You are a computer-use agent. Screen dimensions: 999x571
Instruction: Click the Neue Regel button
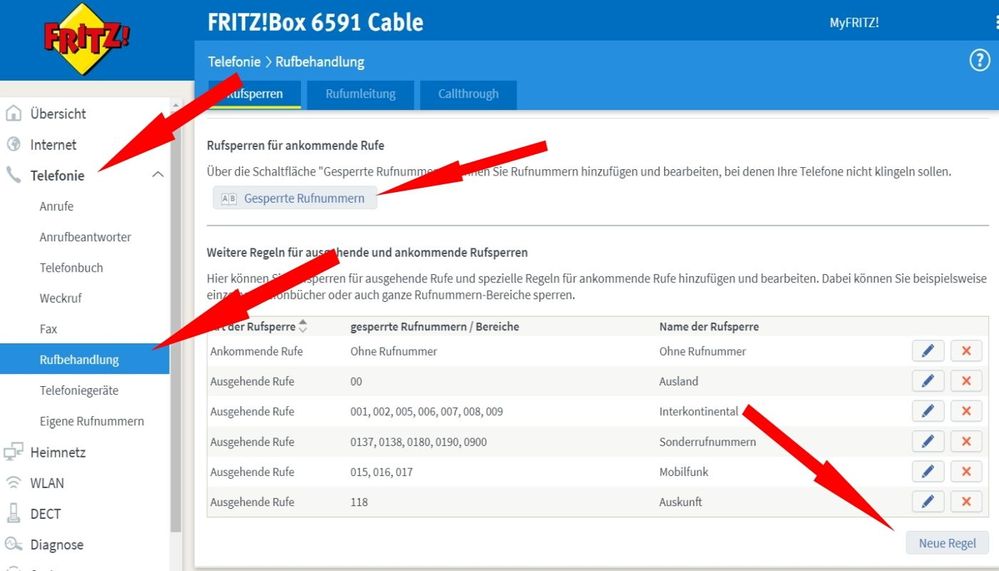pos(947,543)
